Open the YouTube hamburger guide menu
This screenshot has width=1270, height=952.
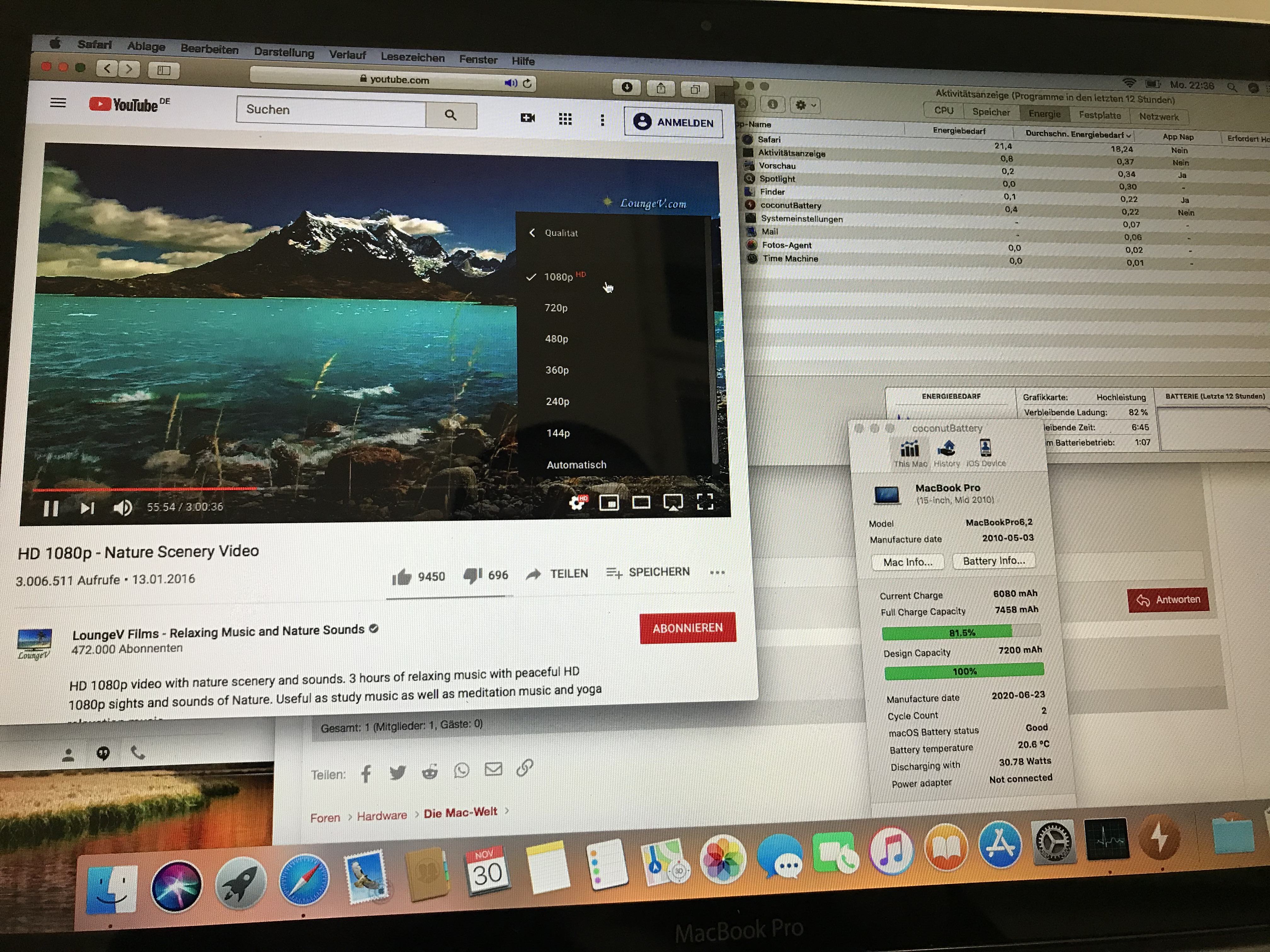click(58, 103)
